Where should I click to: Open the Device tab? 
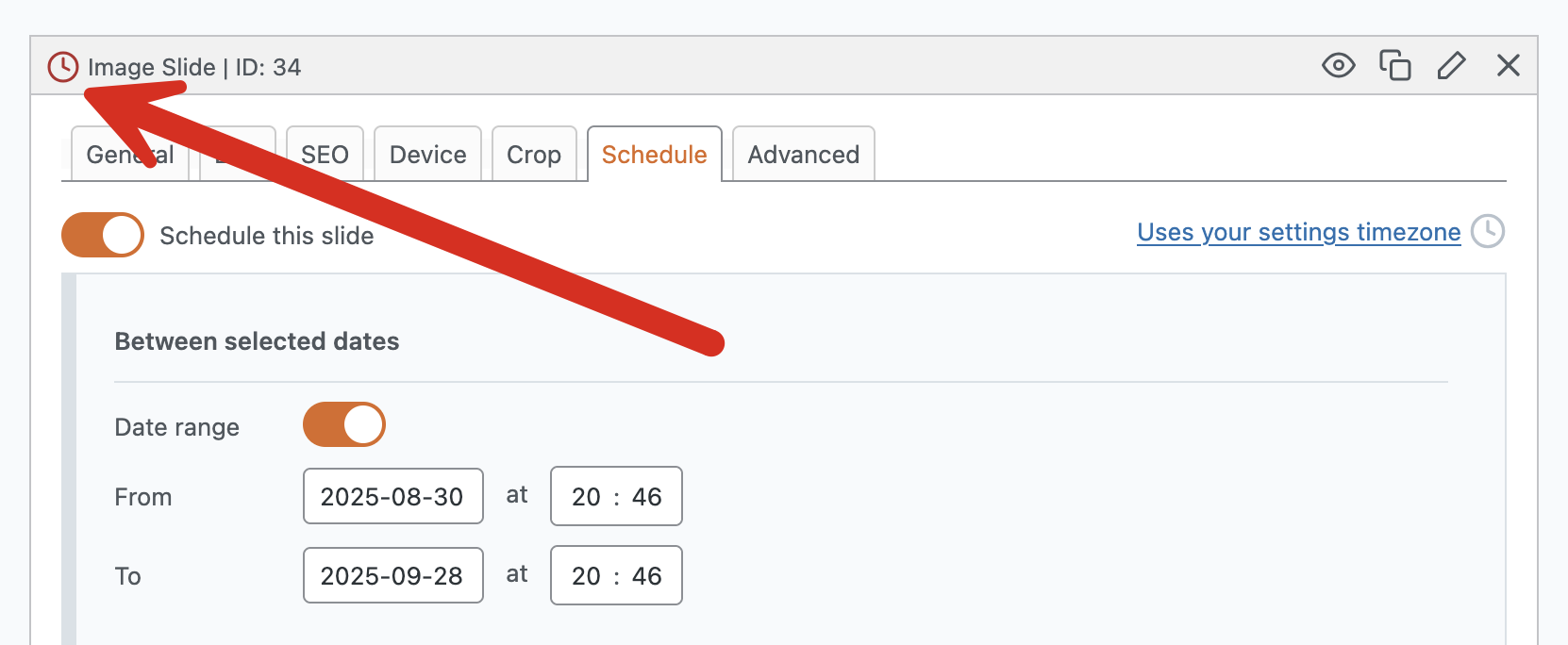click(x=427, y=155)
